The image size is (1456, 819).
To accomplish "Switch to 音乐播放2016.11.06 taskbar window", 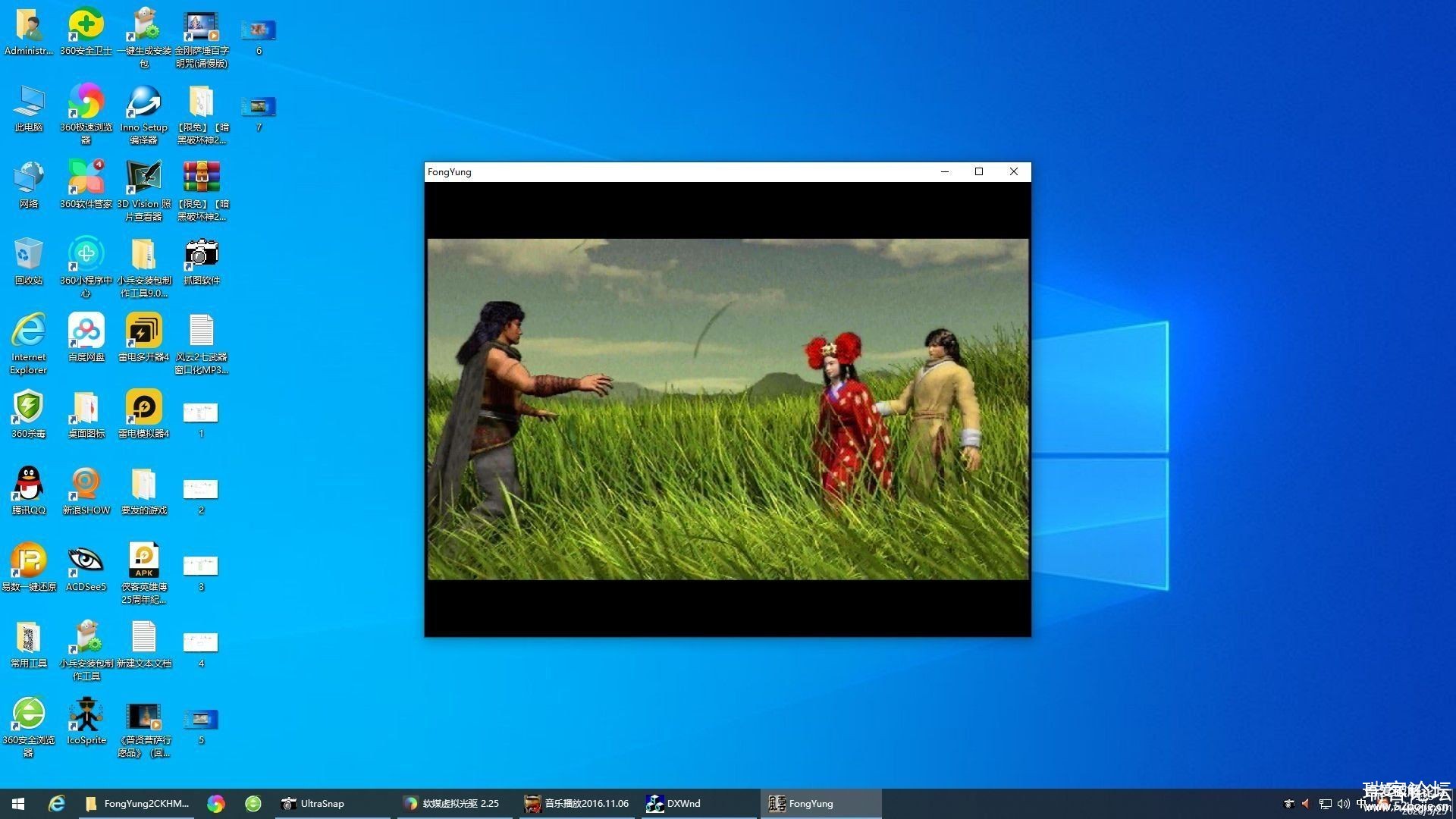I will [577, 803].
